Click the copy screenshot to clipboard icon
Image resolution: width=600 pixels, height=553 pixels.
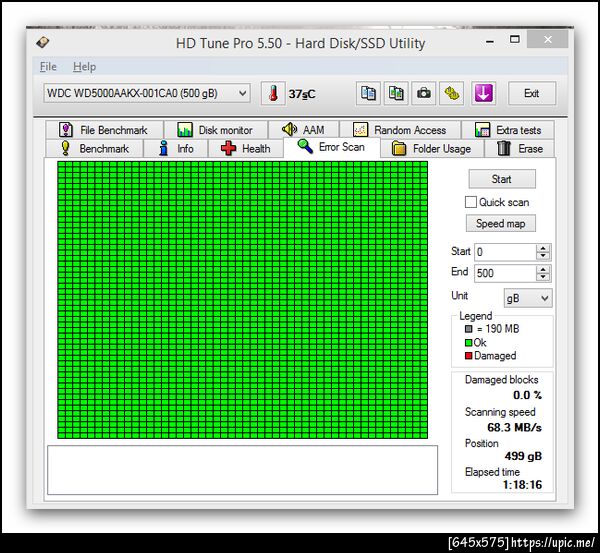[396, 93]
